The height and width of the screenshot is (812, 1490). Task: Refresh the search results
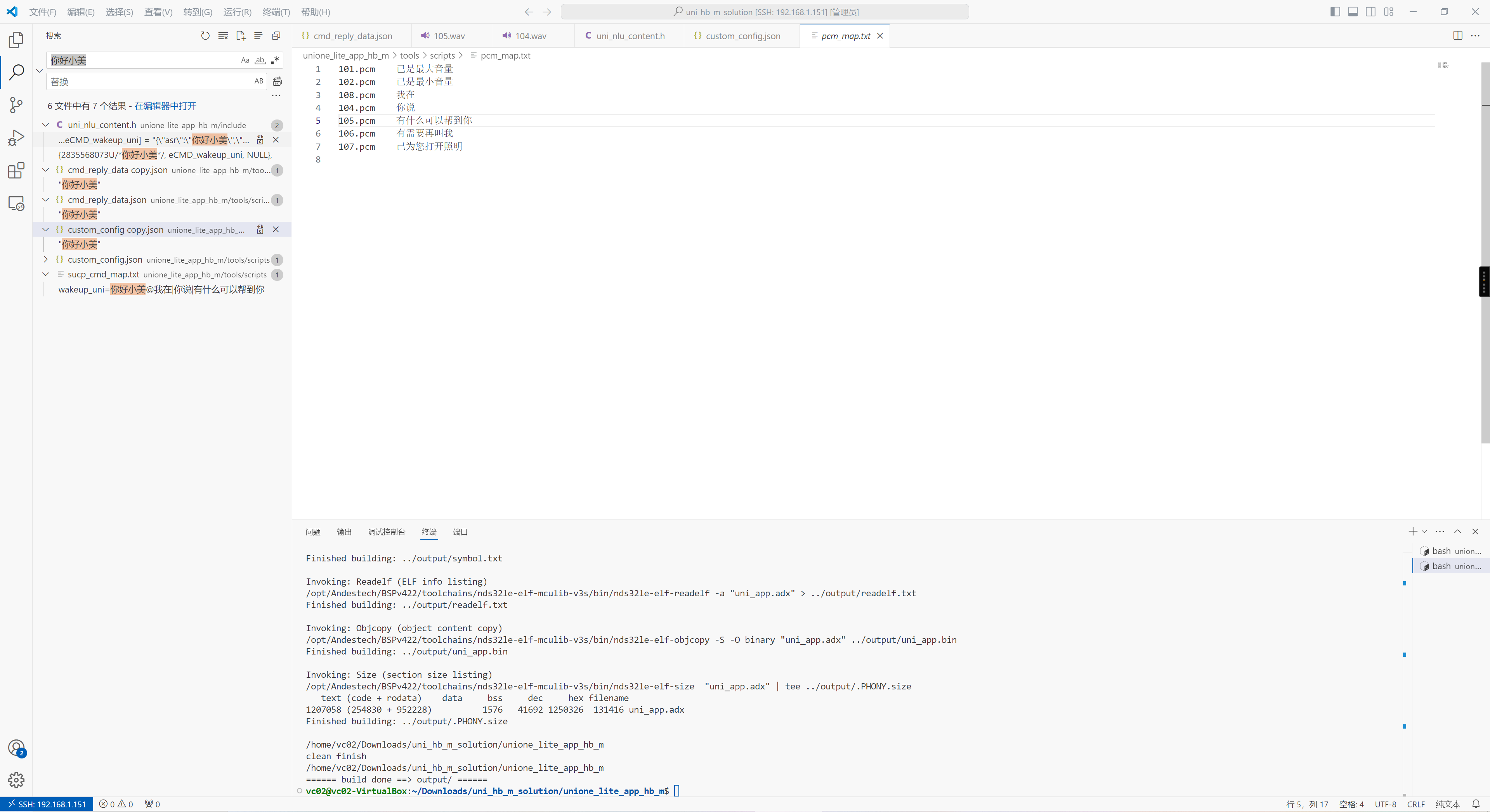click(x=205, y=36)
